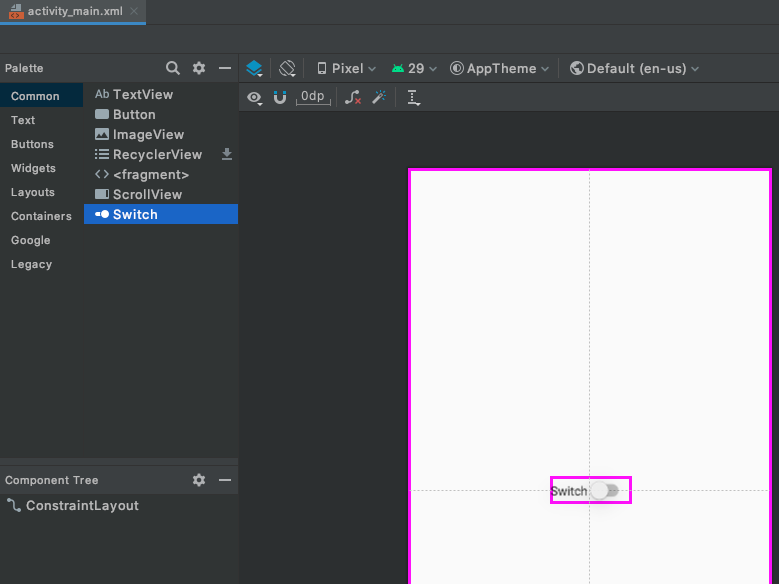Open the Default (en-us) locale dropdown
This screenshot has height=584, width=779.
pos(634,69)
